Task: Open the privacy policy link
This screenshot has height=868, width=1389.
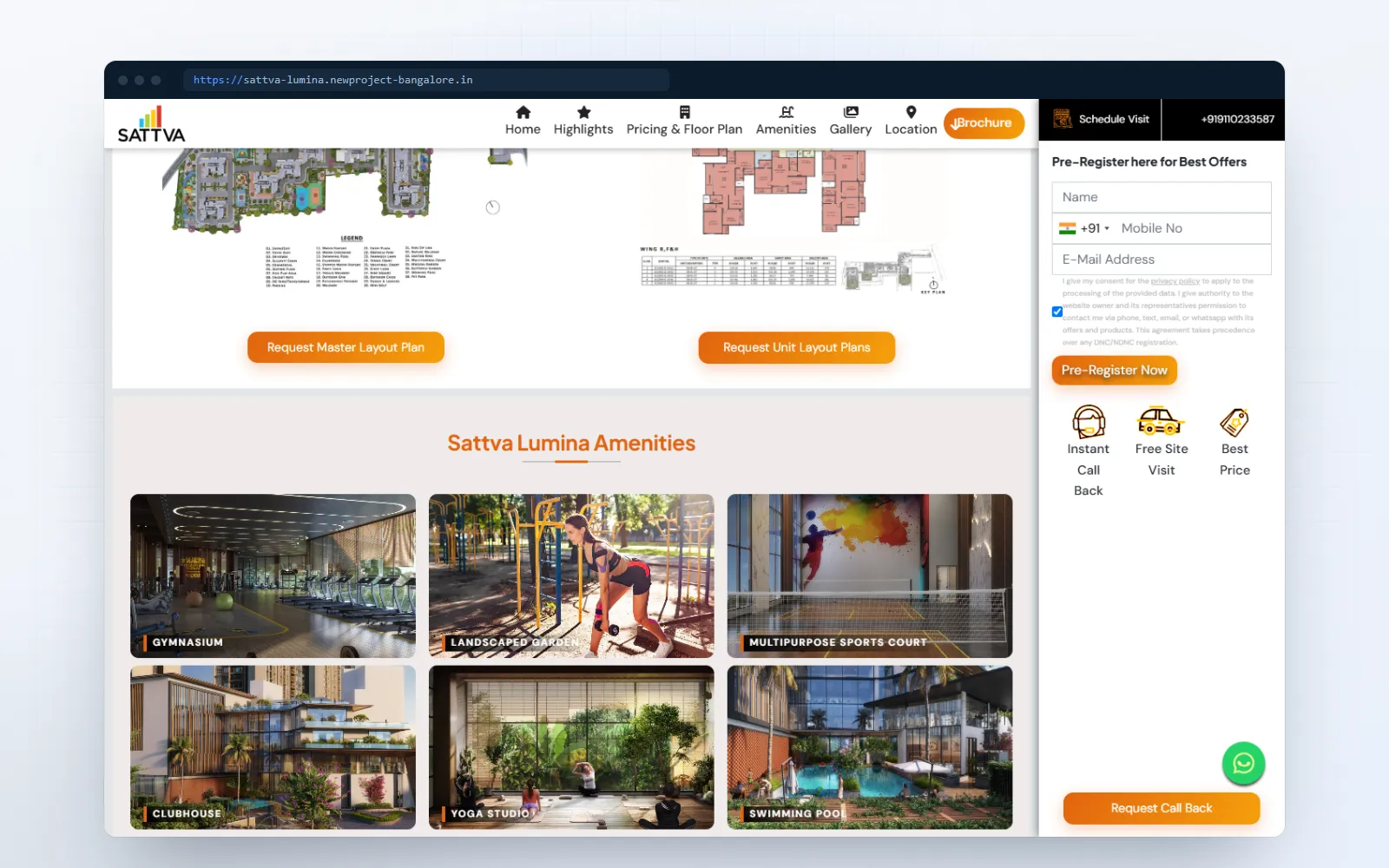Action: (x=1175, y=281)
